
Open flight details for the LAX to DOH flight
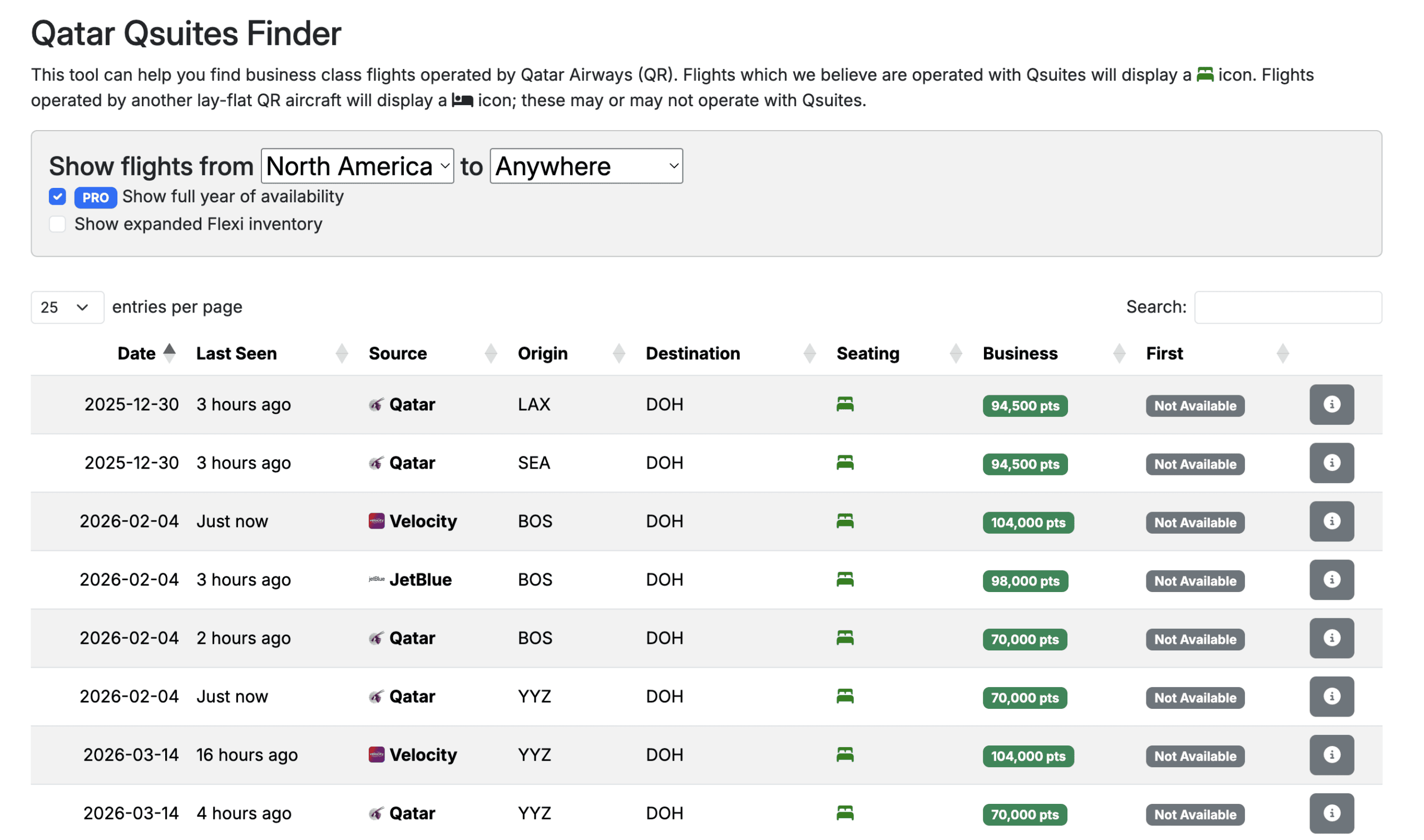pos(1332,404)
